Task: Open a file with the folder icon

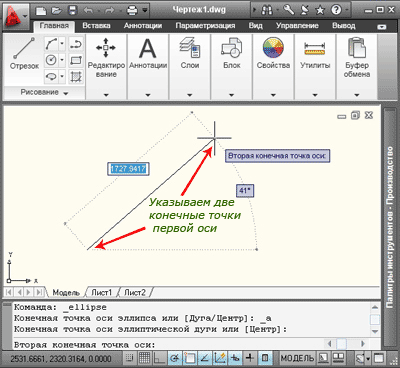Action: 57,11
